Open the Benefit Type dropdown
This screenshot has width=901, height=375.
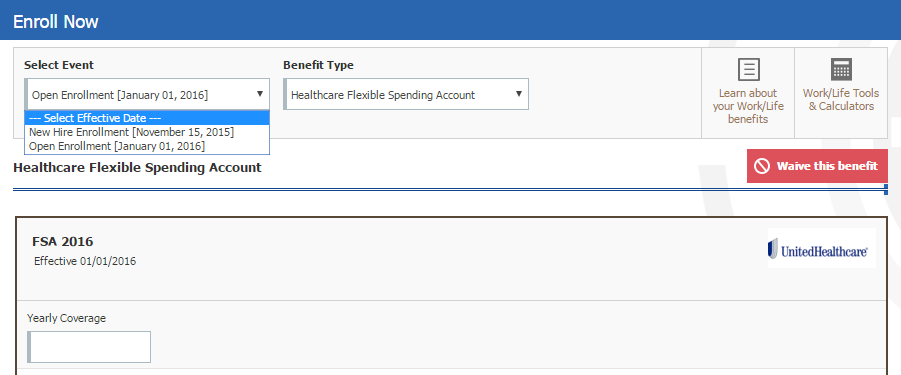point(406,94)
